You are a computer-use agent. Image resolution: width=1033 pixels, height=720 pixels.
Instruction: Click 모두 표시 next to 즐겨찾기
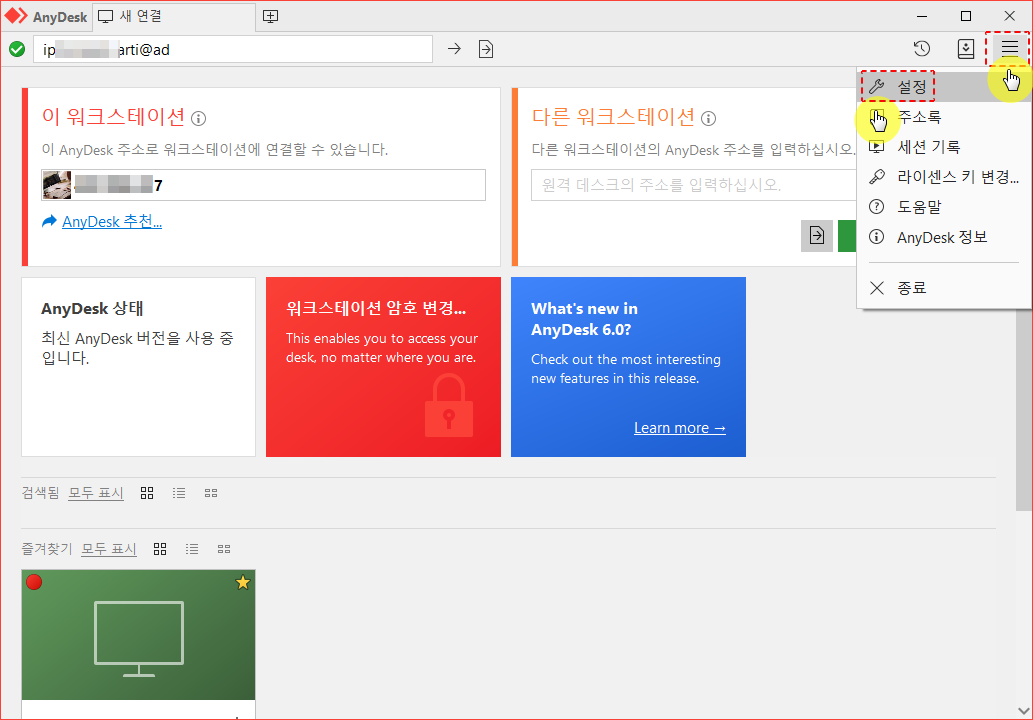pos(109,549)
